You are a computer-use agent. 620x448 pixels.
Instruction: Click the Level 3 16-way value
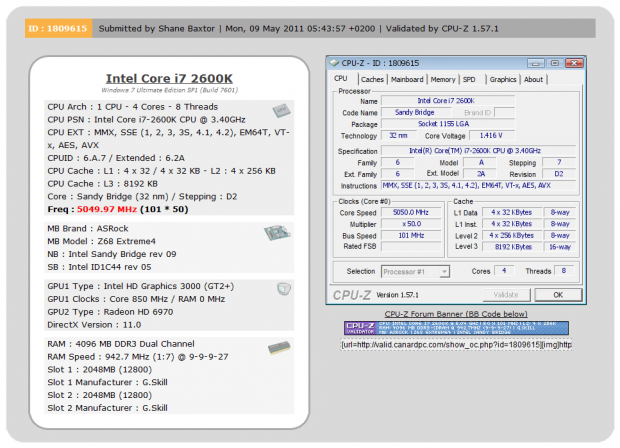pyautogui.click(x=560, y=247)
